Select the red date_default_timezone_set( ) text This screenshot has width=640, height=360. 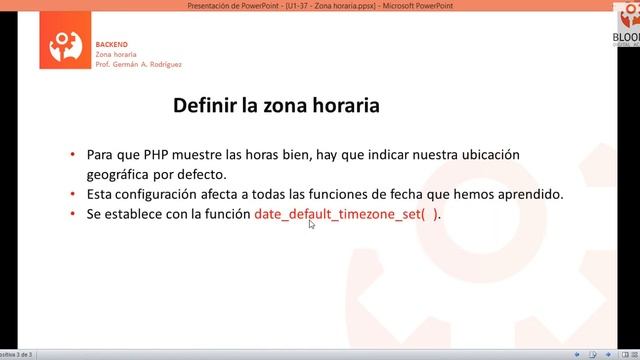coord(346,214)
